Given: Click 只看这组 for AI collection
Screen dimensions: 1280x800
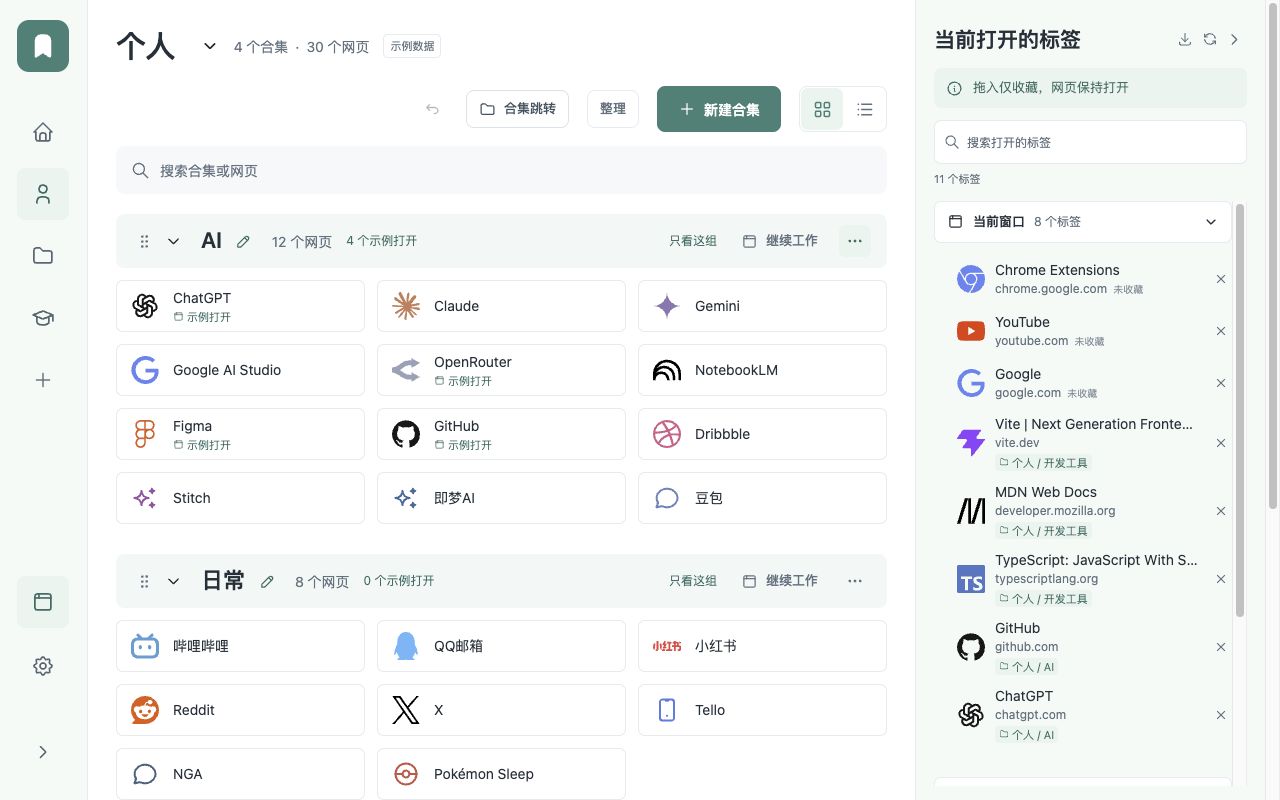Looking at the screenshot, I should pos(693,241).
